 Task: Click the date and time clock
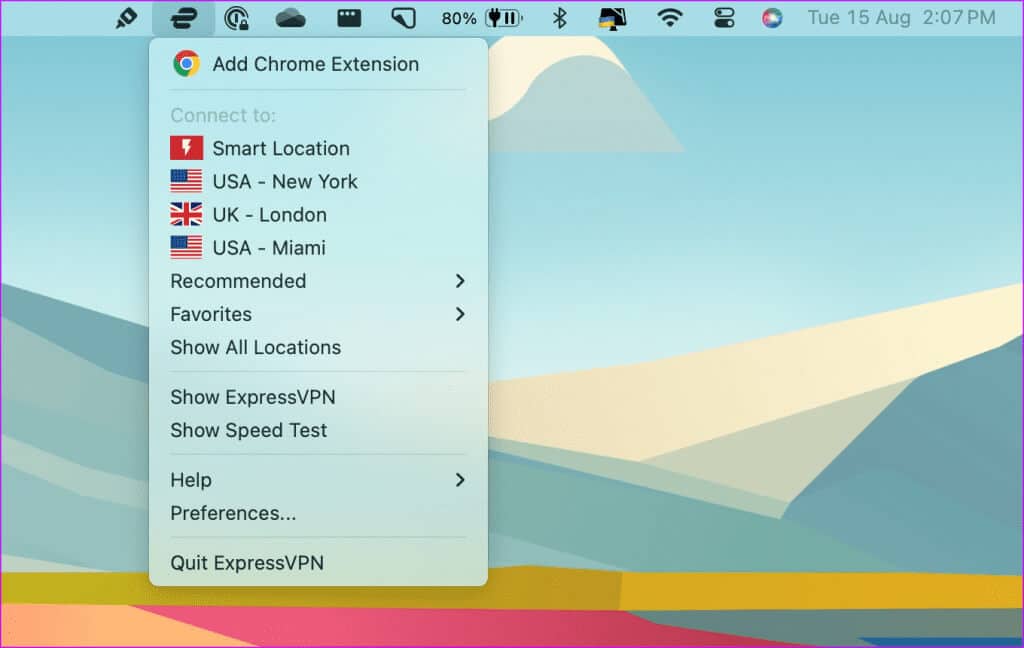pyautogui.click(x=901, y=18)
